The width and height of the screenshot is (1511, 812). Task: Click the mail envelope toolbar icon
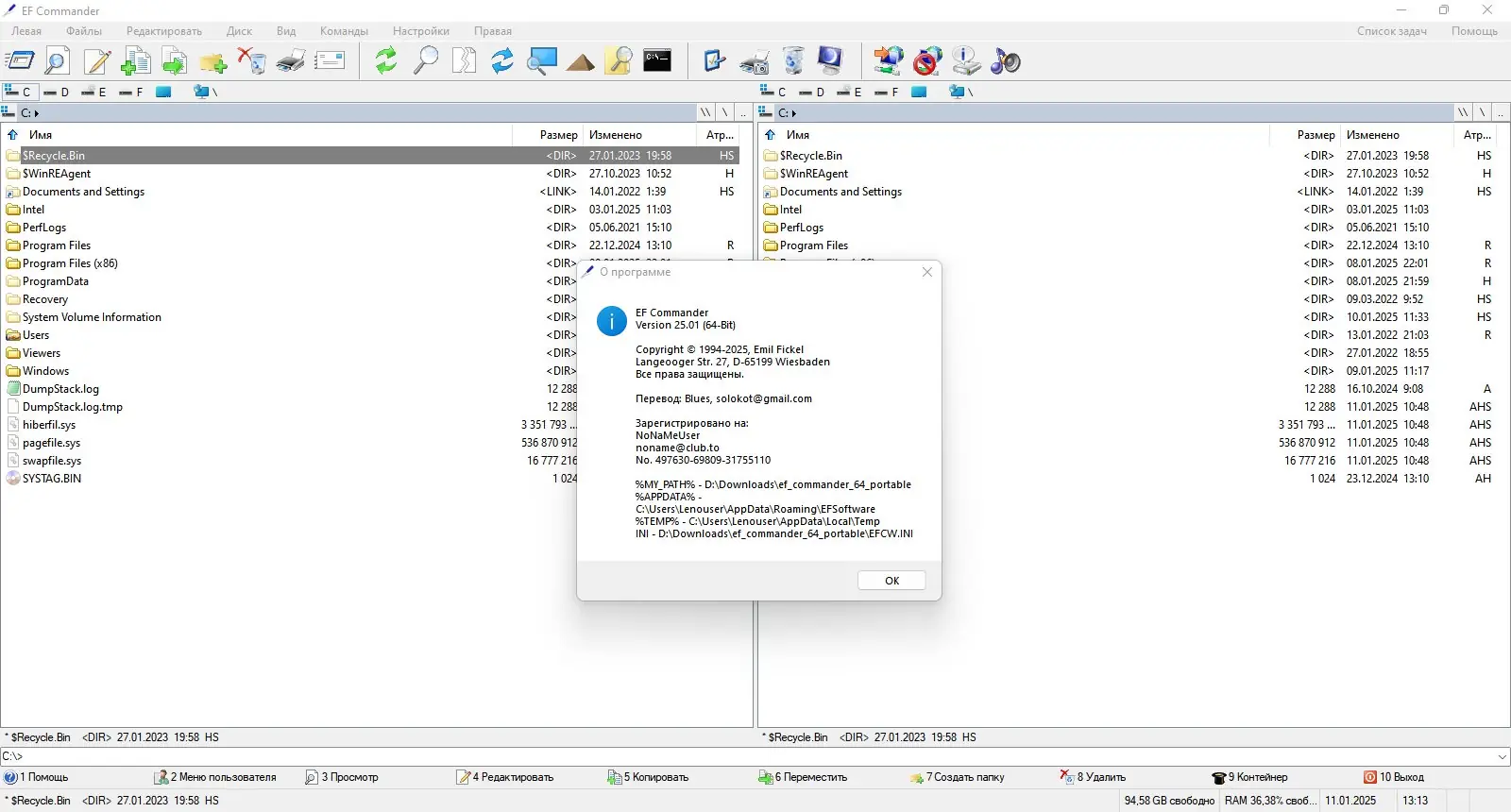point(330,61)
